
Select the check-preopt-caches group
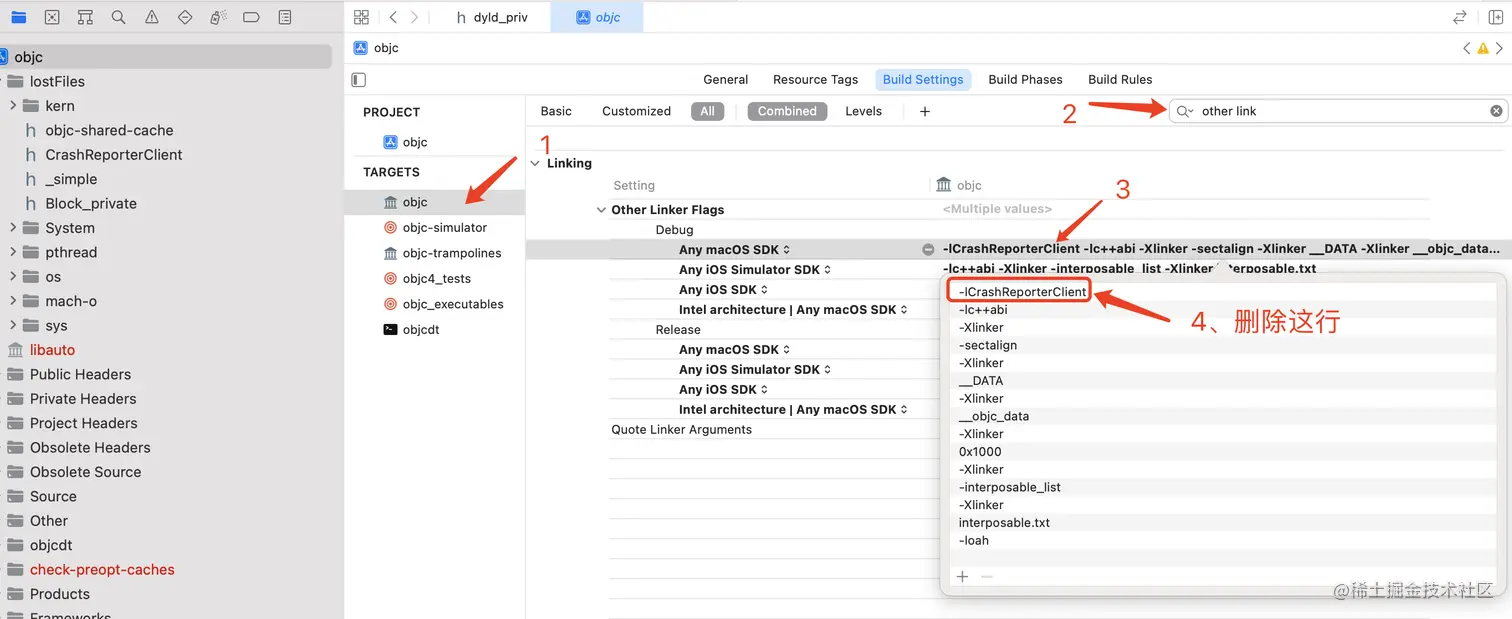(102, 570)
